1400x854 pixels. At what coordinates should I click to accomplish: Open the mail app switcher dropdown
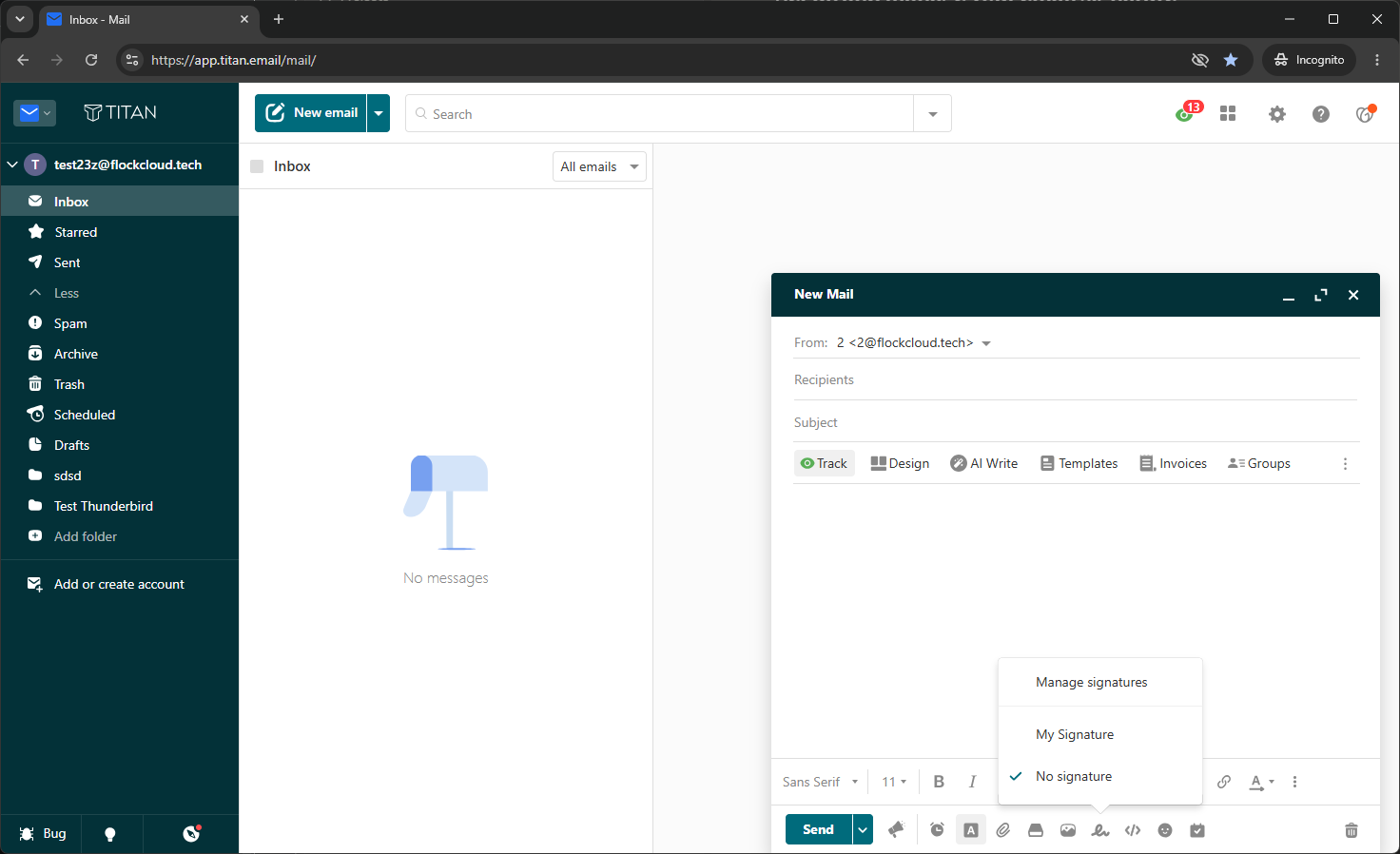click(x=34, y=113)
